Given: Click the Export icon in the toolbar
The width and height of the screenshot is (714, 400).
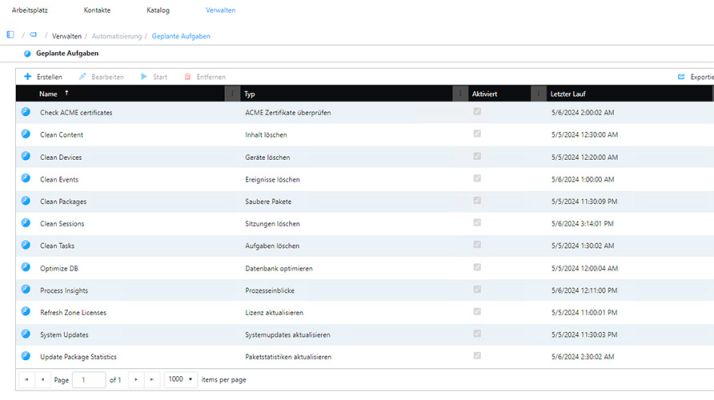Looking at the screenshot, I should click(681, 77).
